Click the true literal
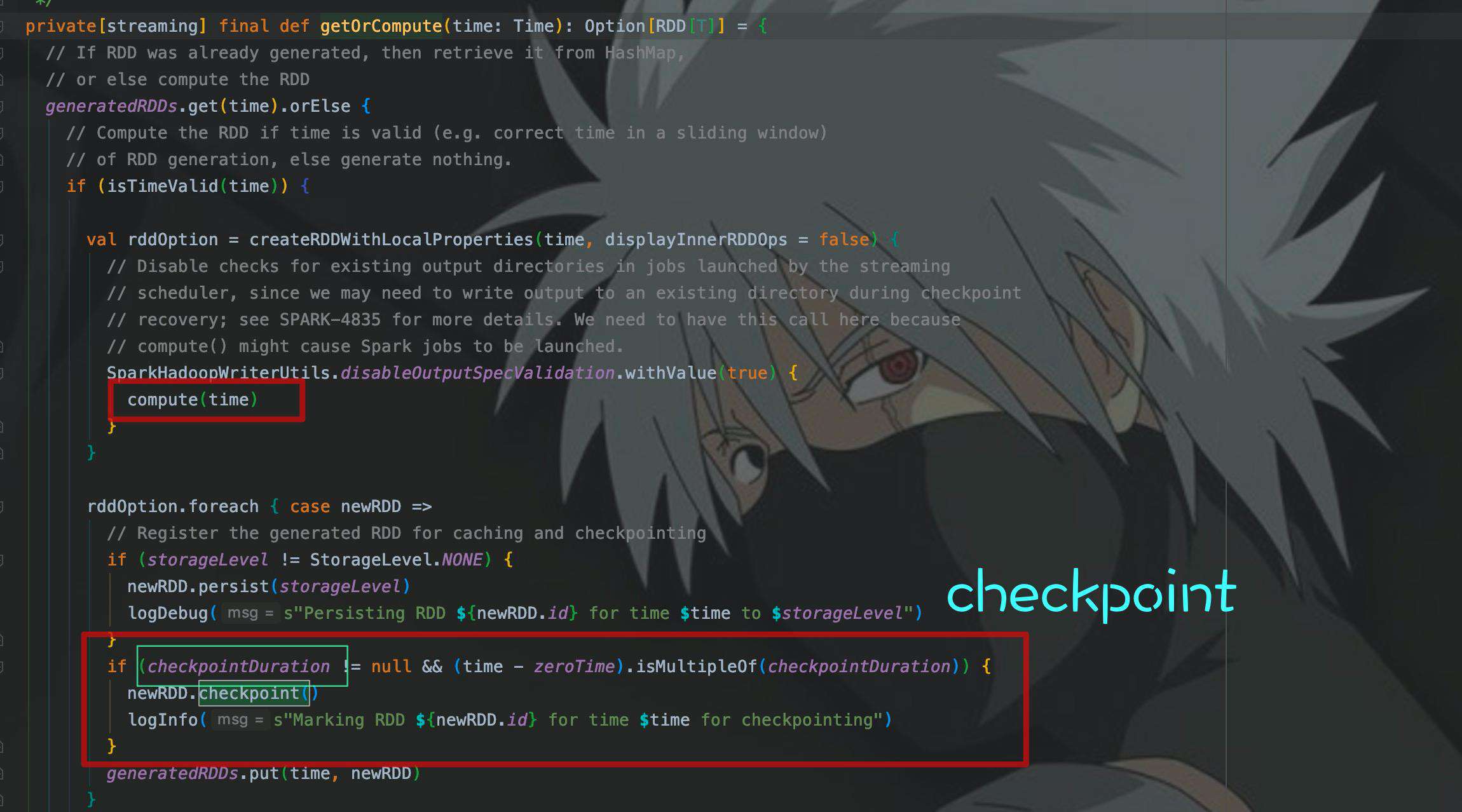Viewport: 1462px width, 812px height. click(747, 373)
